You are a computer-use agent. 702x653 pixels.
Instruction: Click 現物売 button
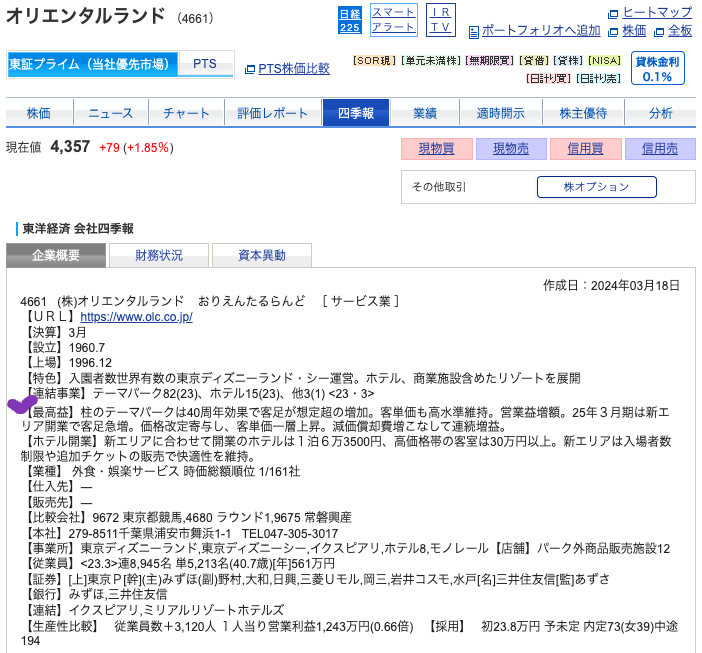point(511,149)
